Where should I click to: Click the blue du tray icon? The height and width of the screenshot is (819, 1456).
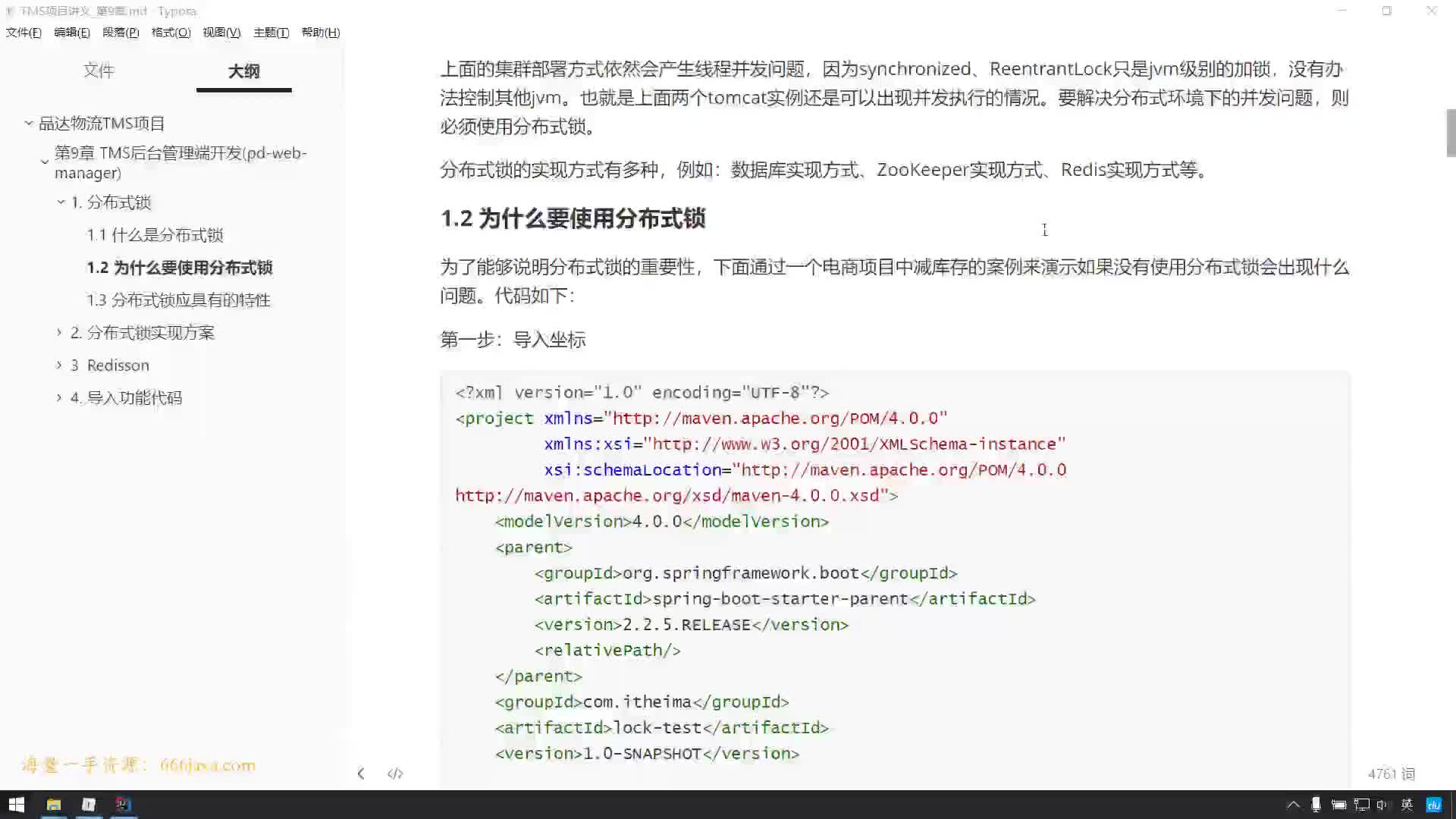click(x=1433, y=805)
